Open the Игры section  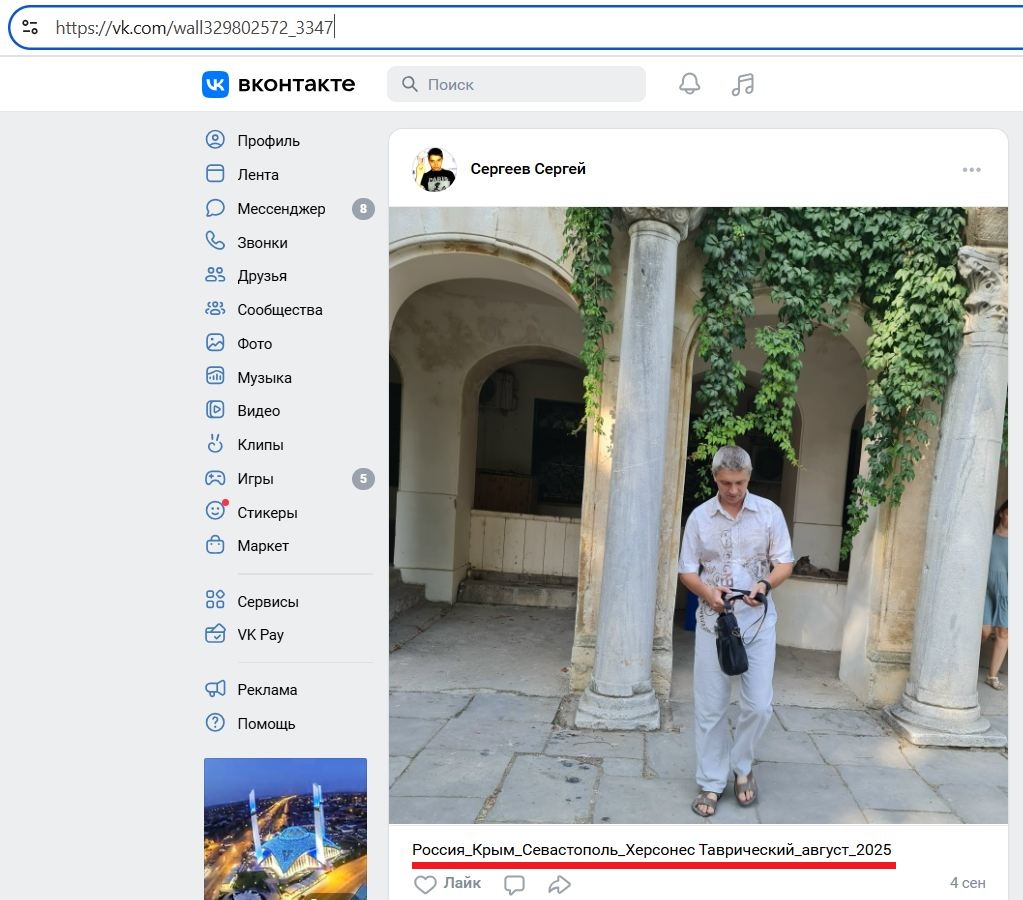point(255,479)
